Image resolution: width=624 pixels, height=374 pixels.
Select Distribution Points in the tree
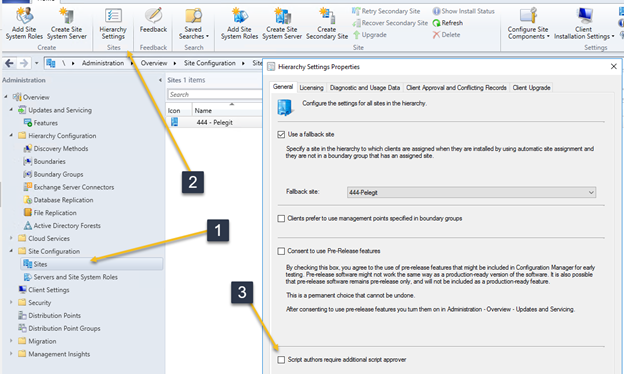[x=54, y=316]
